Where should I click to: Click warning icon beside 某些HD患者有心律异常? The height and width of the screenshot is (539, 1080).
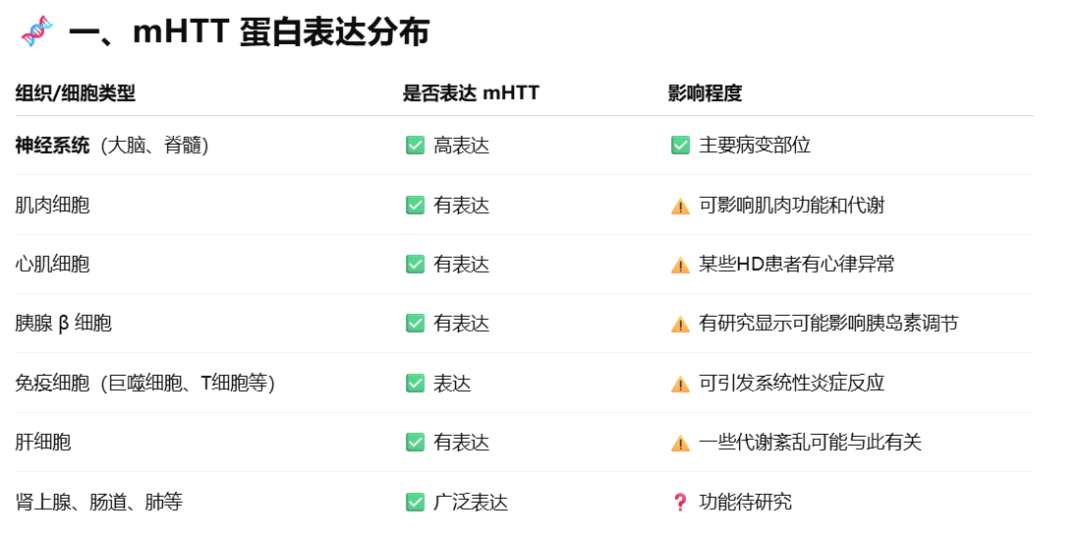click(x=680, y=264)
